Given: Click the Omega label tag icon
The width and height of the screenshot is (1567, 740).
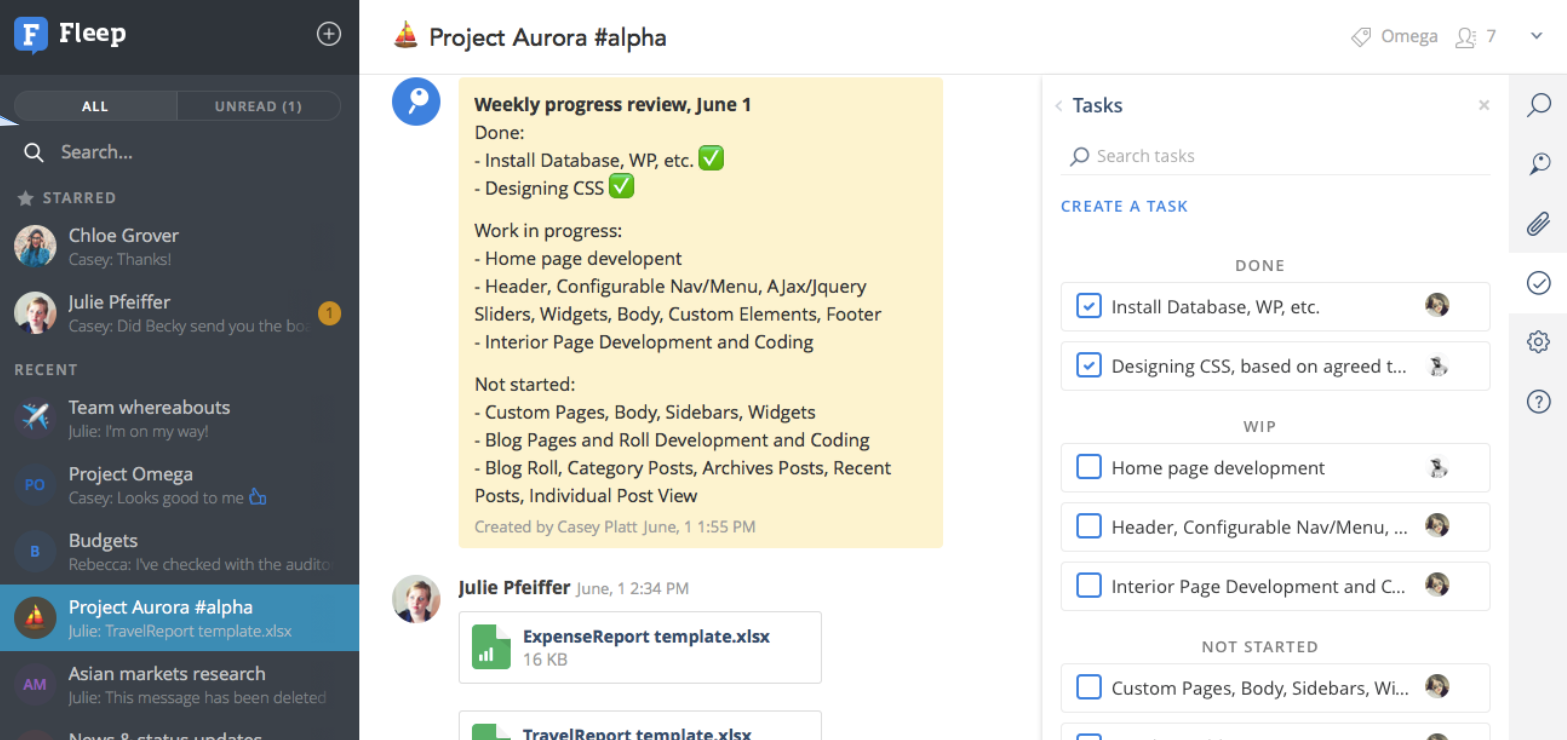Looking at the screenshot, I should coord(1361,37).
